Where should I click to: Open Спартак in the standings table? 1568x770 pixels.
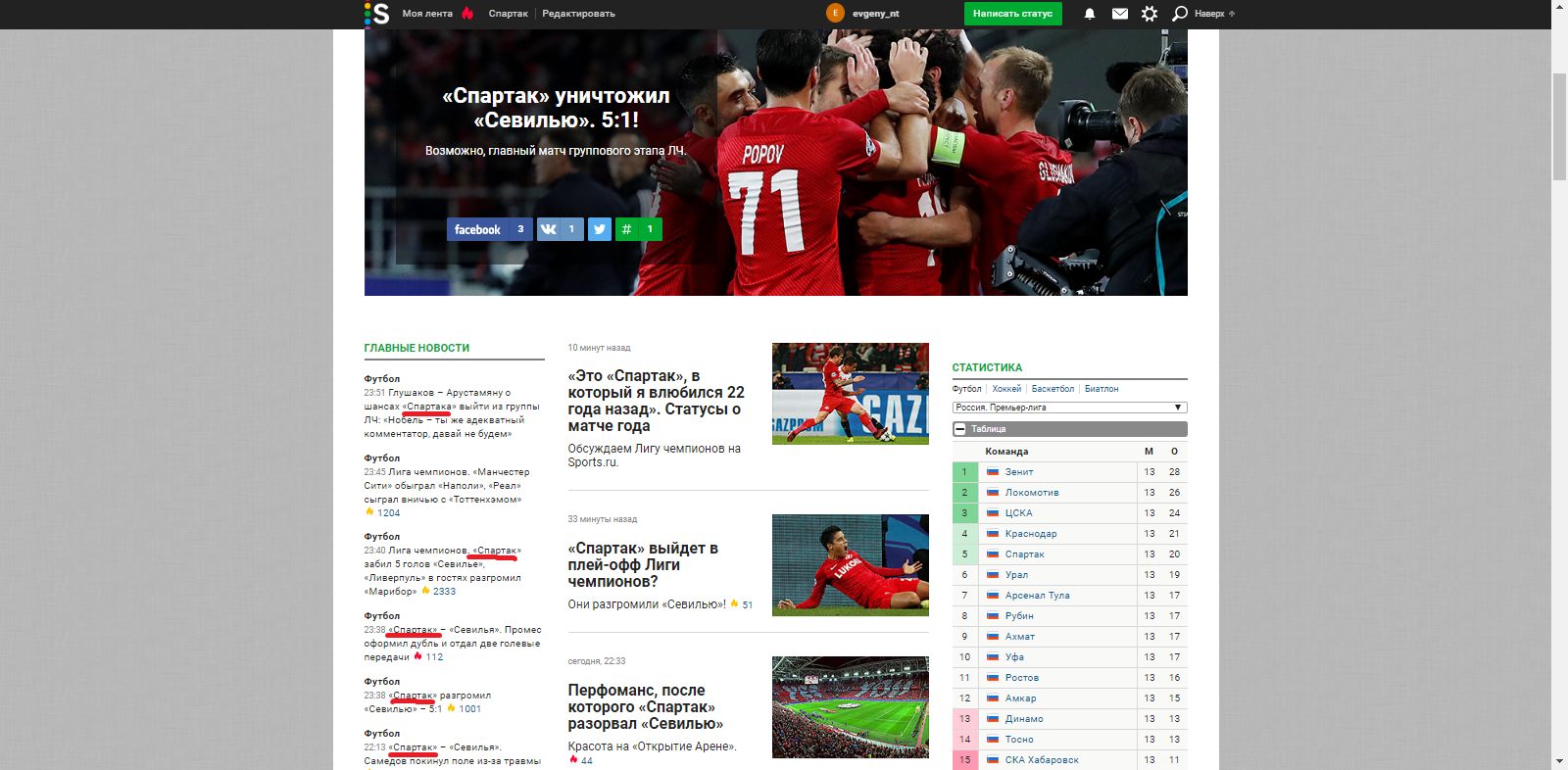click(x=1024, y=554)
